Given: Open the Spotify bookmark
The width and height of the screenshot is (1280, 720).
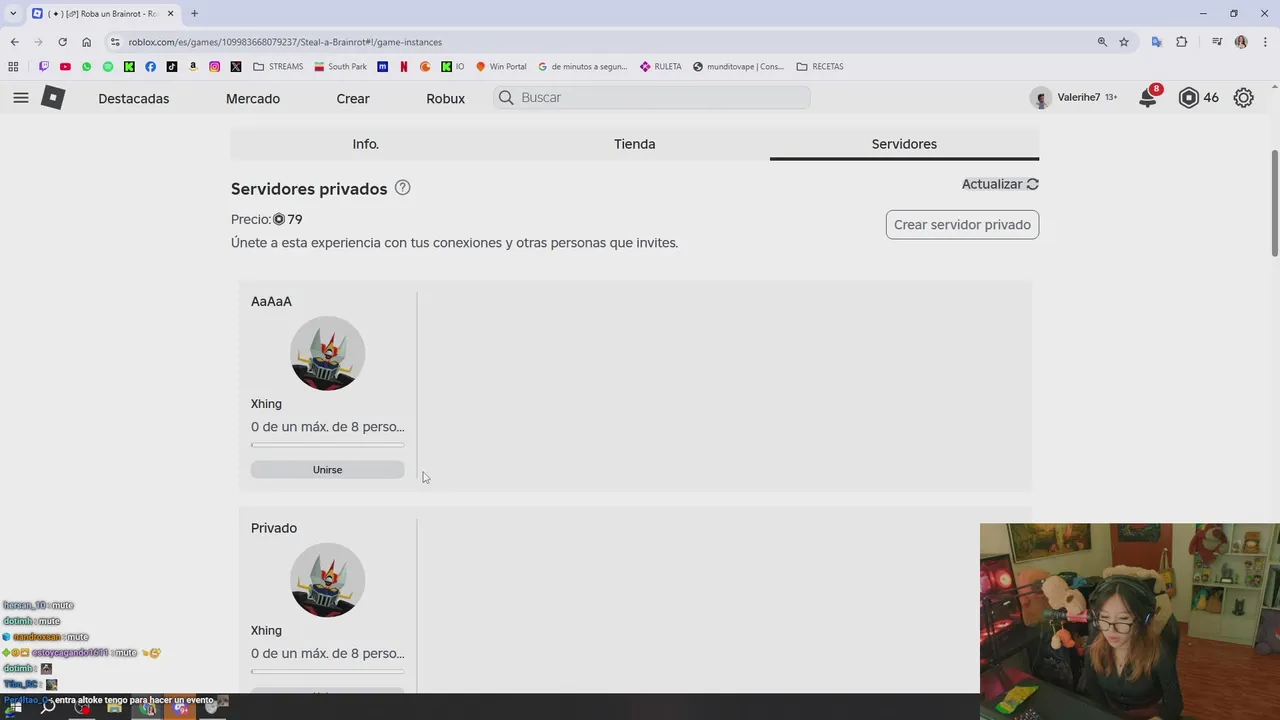Looking at the screenshot, I should click(108, 67).
